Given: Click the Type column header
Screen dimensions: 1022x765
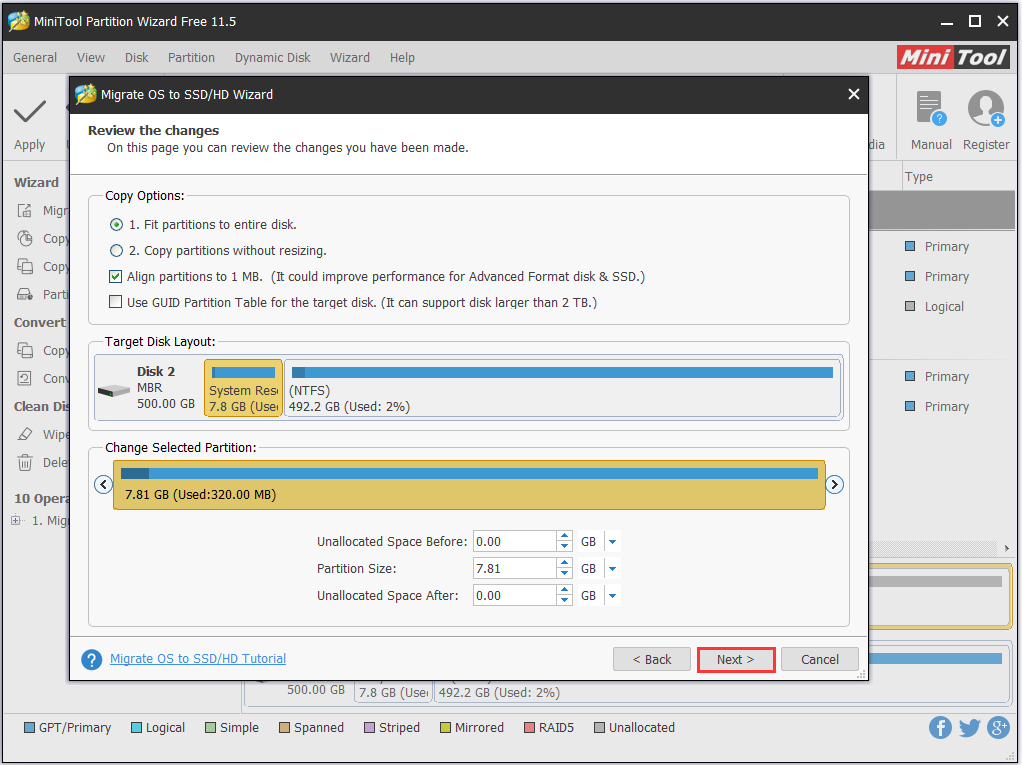Looking at the screenshot, I should 918,177.
